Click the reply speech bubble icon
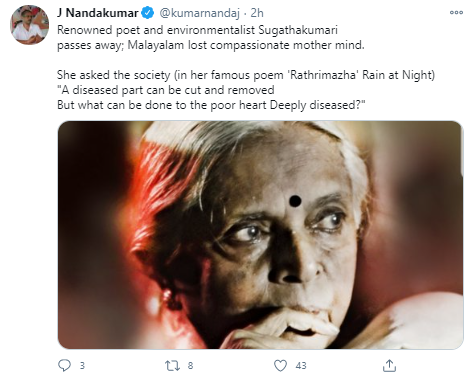 click(x=64, y=366)
